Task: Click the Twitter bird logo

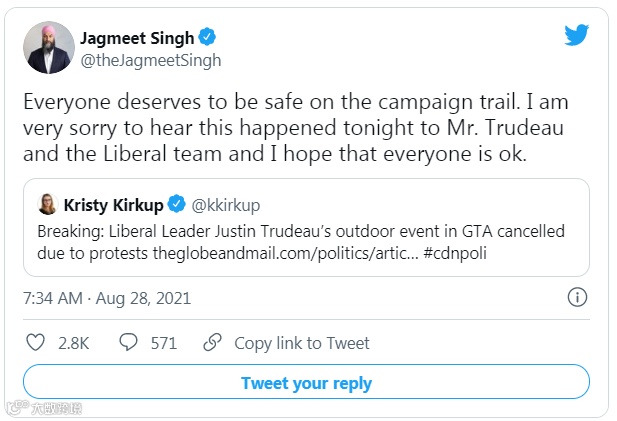Action: 576,37
